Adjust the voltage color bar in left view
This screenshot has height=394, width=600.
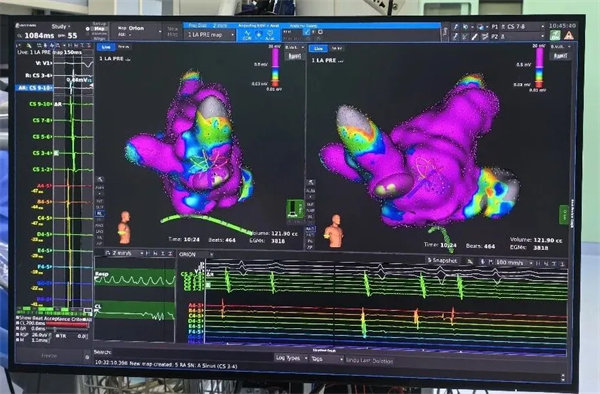[275, 67]
